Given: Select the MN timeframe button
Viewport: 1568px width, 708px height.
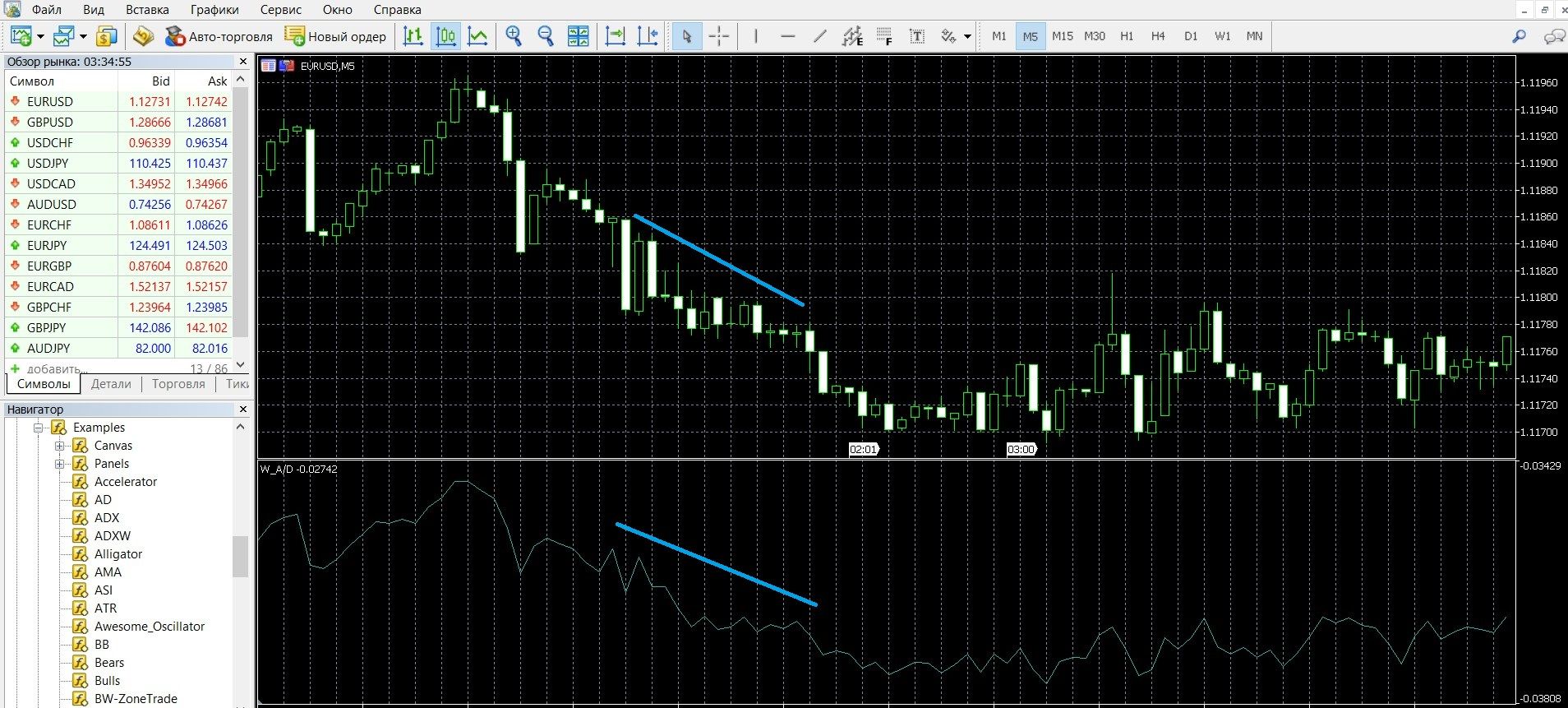Looking at the screenshot, I should (x=1254, y=36).
